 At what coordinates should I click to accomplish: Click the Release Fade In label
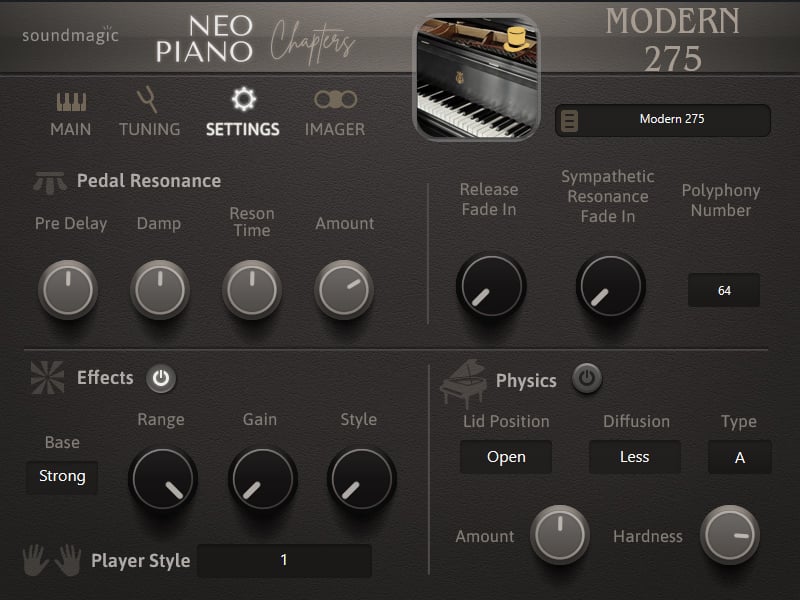489,199
